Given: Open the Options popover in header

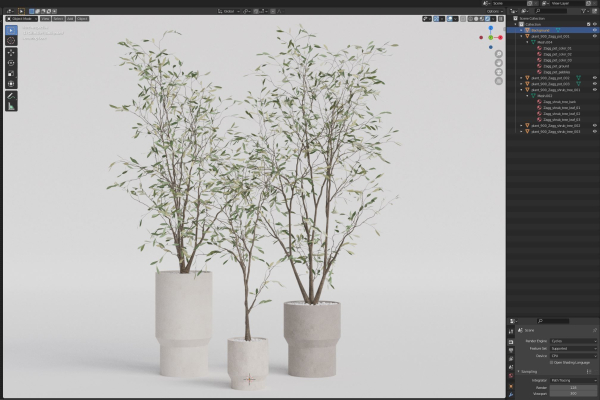Looking at the screenshot, I should tap(495, 11).
